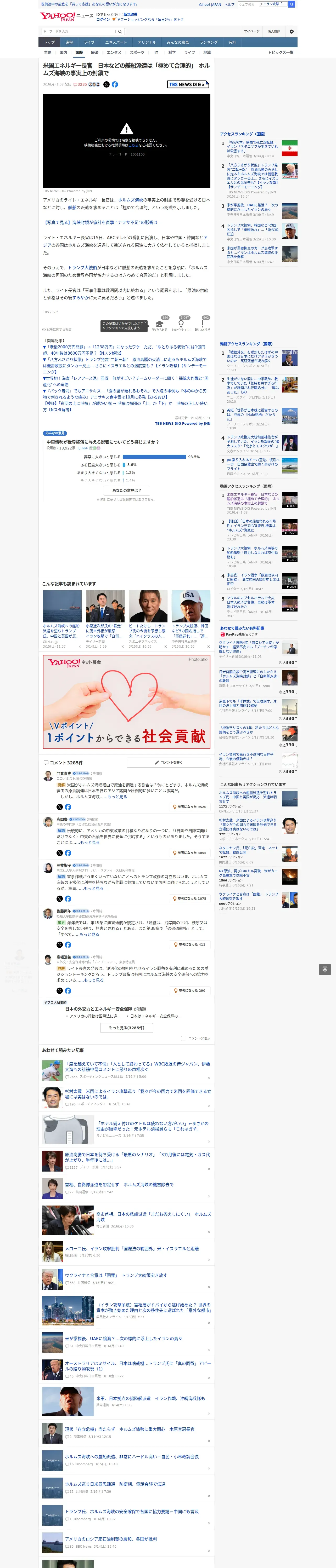Open the settings gear icon in header
This screenshot has width=336, height=1568.
pos(292,31)
